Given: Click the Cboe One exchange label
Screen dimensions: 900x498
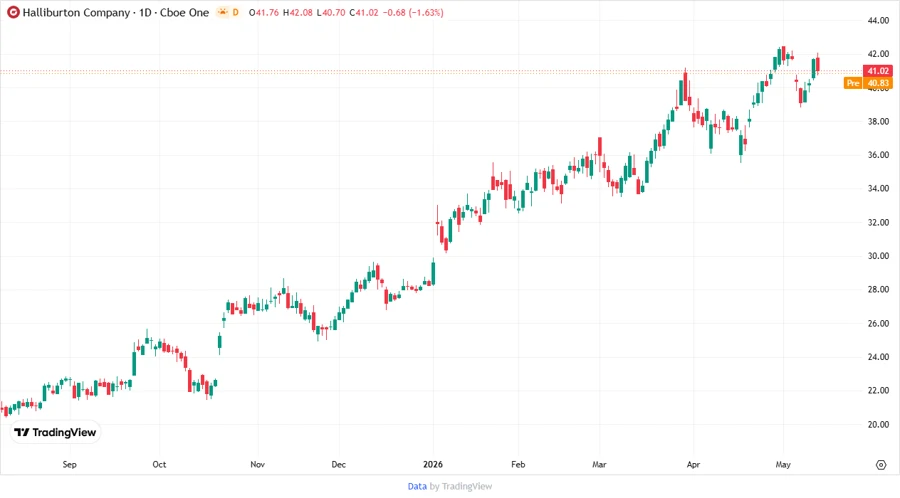Looking at the screenshot, I should pos(184,13).
